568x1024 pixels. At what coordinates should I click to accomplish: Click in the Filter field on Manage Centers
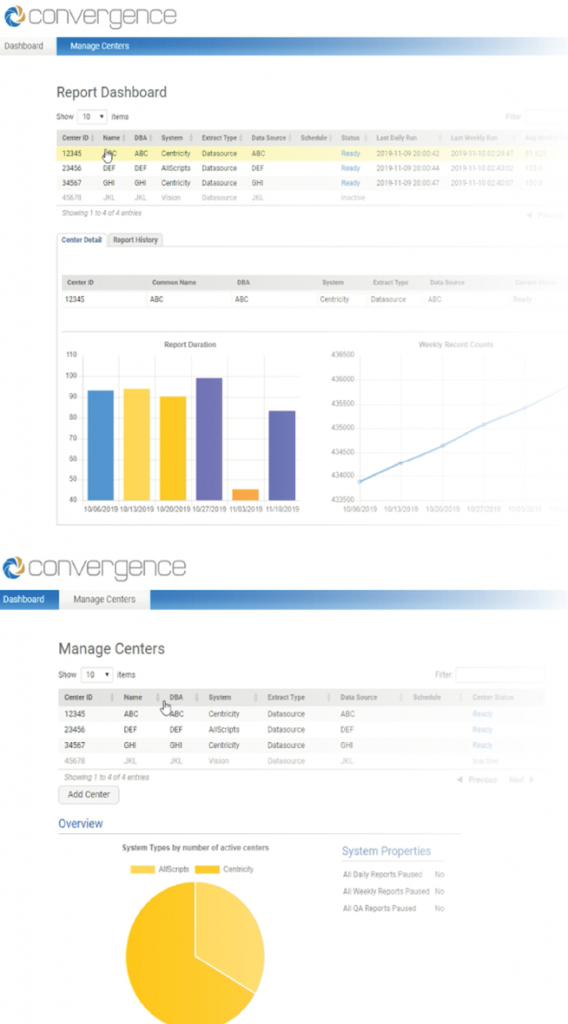[500, 675]
